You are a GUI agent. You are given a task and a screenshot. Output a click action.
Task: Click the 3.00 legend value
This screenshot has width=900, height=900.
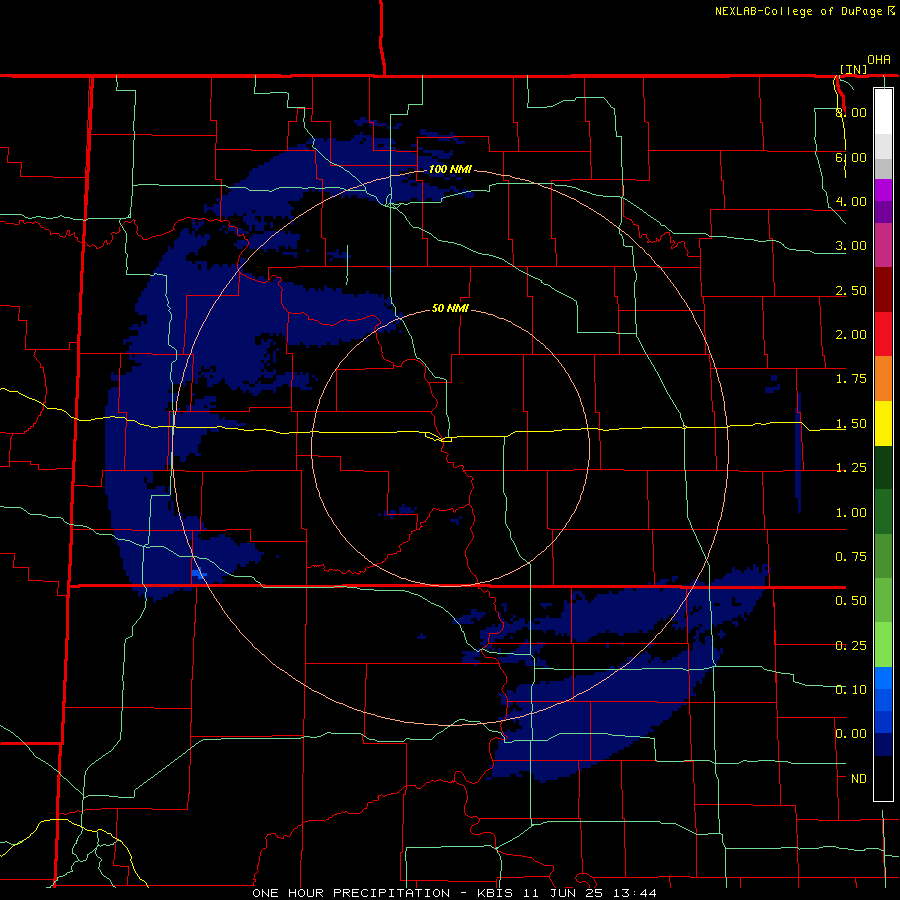pos(851,246)
